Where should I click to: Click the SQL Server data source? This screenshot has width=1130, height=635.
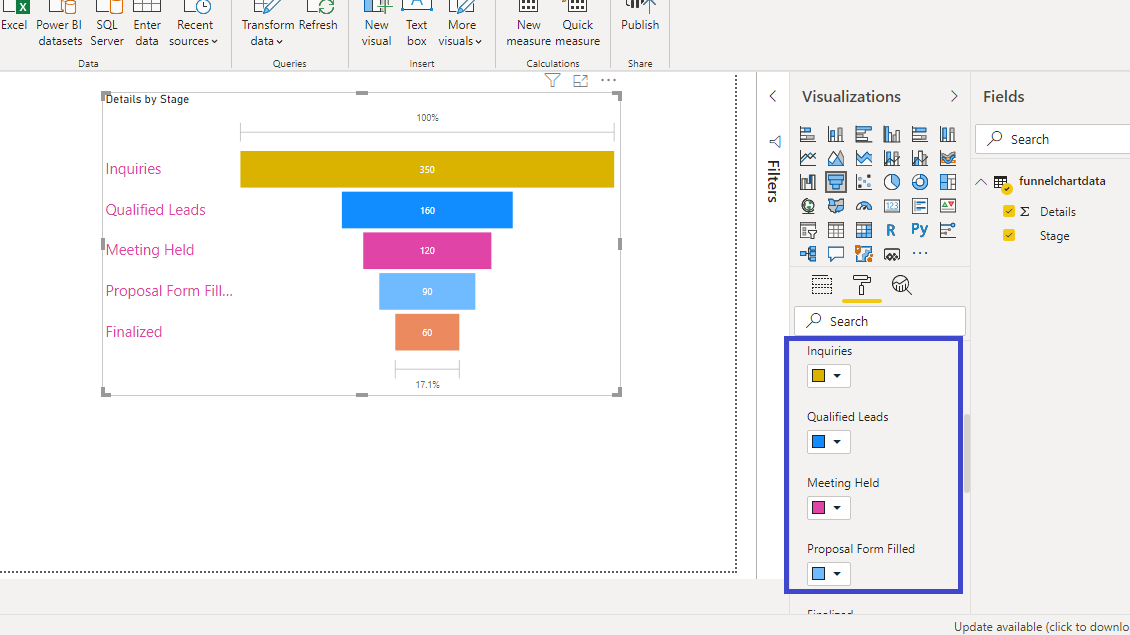(x=107, y=25)
